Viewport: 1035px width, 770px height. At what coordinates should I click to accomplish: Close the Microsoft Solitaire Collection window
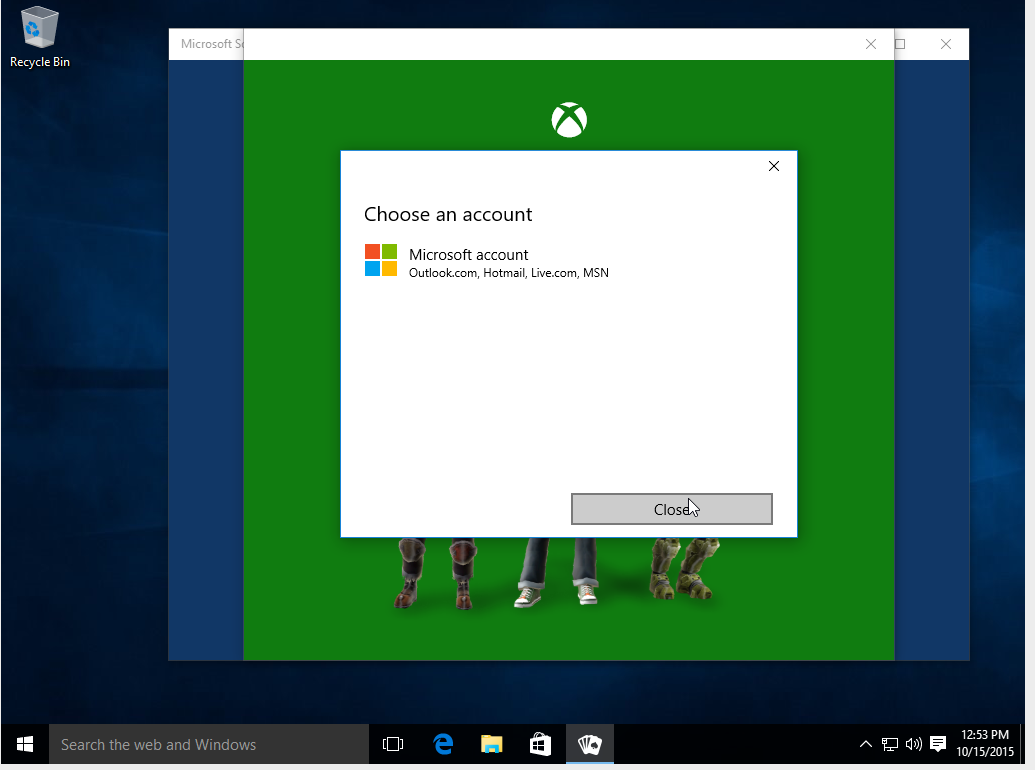tap(945, 44)
